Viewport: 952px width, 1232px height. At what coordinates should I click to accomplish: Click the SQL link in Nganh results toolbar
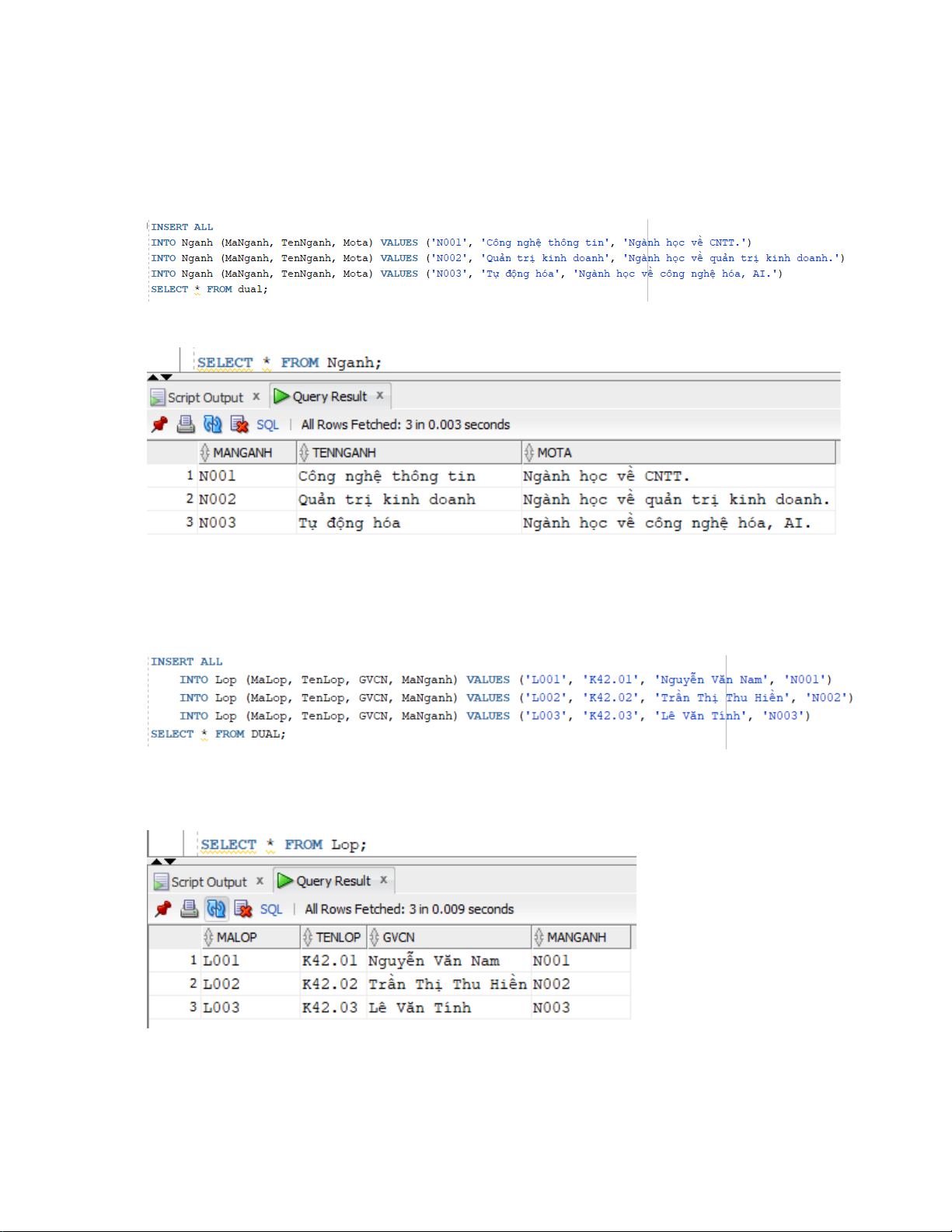(x=267, y=424)
